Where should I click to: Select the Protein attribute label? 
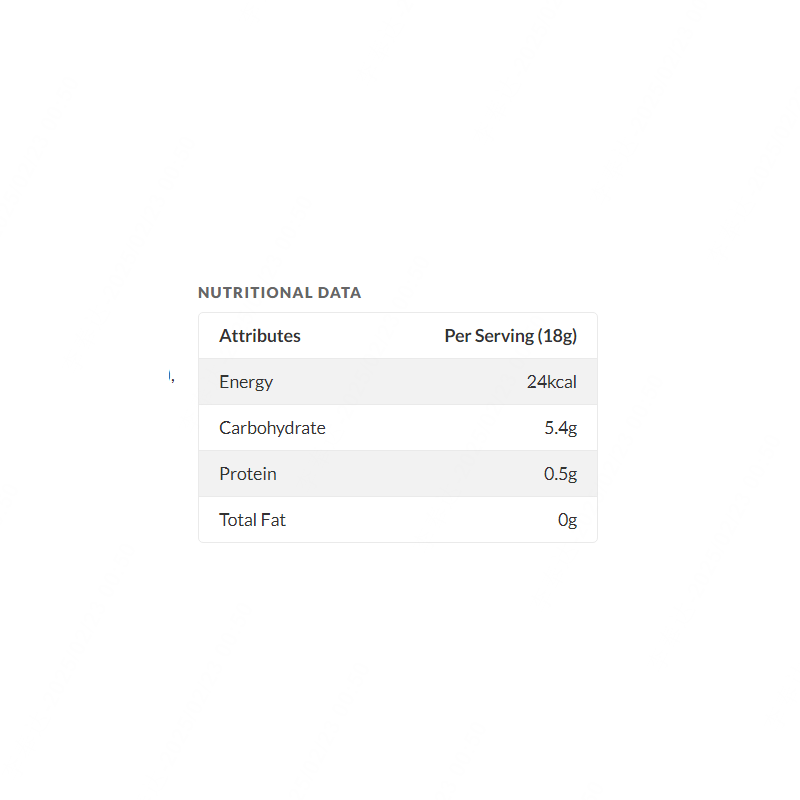click(x=248, y=474)
